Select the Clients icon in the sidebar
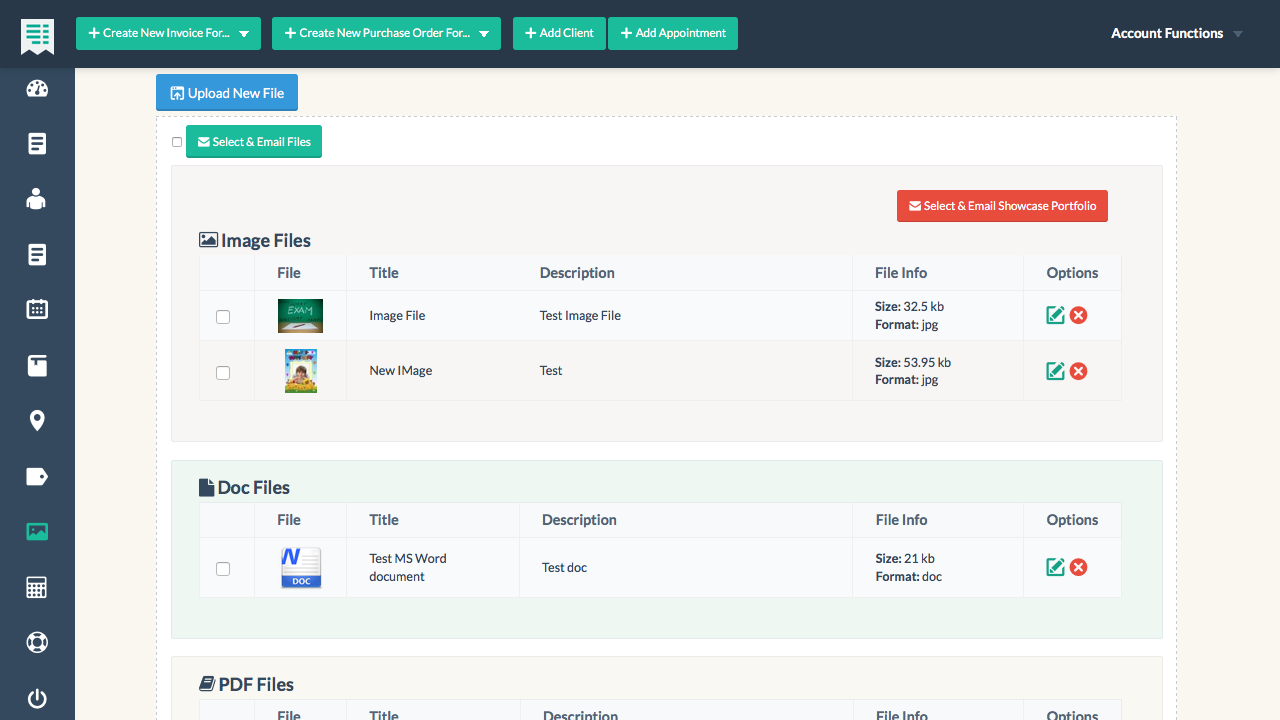The width and height of the screenshot is (1280, 720). (x=37, y=199)
